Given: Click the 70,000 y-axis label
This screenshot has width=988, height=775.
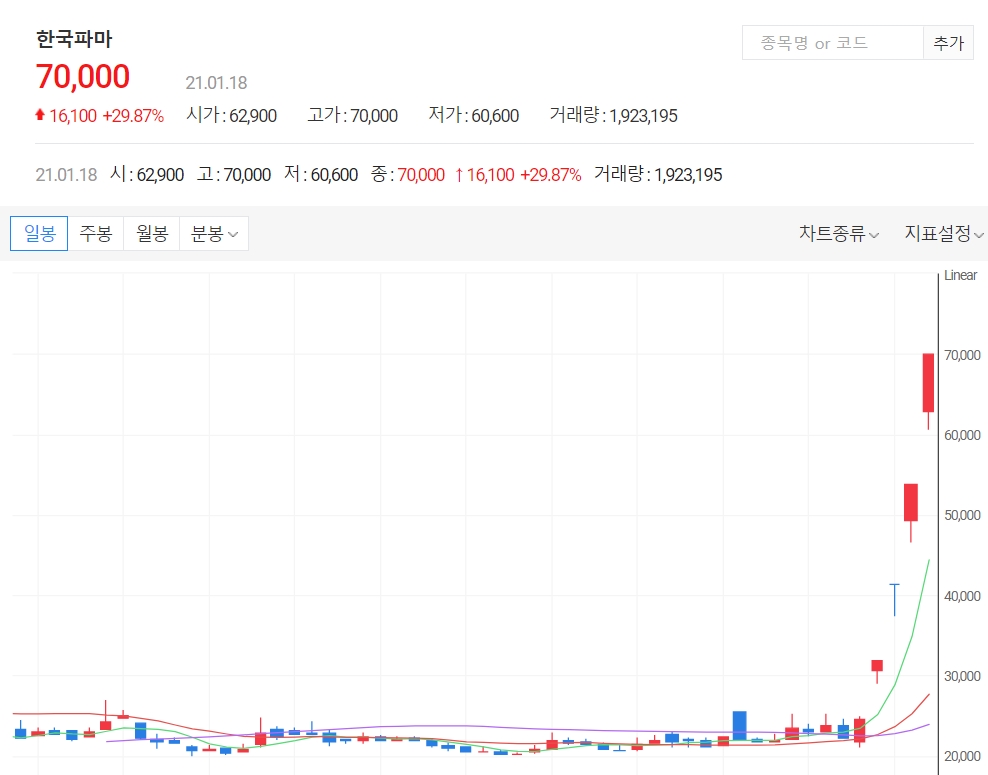Looking at the screenshot, I should (x=962, y=355).
